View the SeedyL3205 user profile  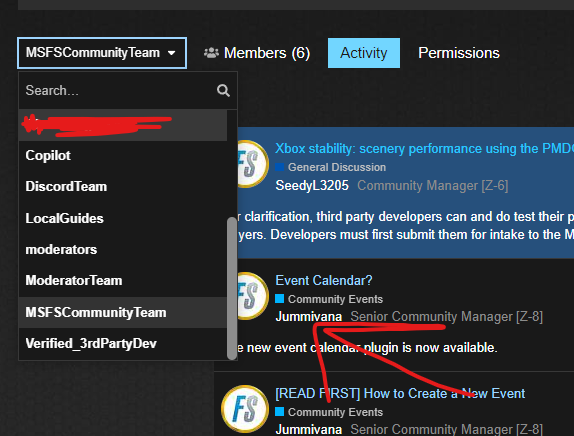pyautogui.click(x=312, y=186)
